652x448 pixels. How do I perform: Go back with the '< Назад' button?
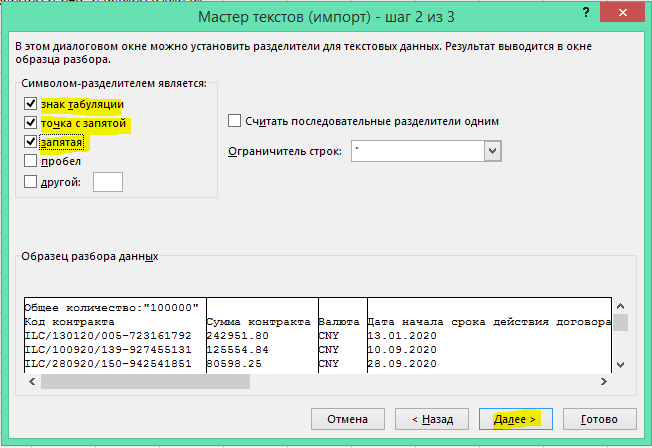(425, 418)
